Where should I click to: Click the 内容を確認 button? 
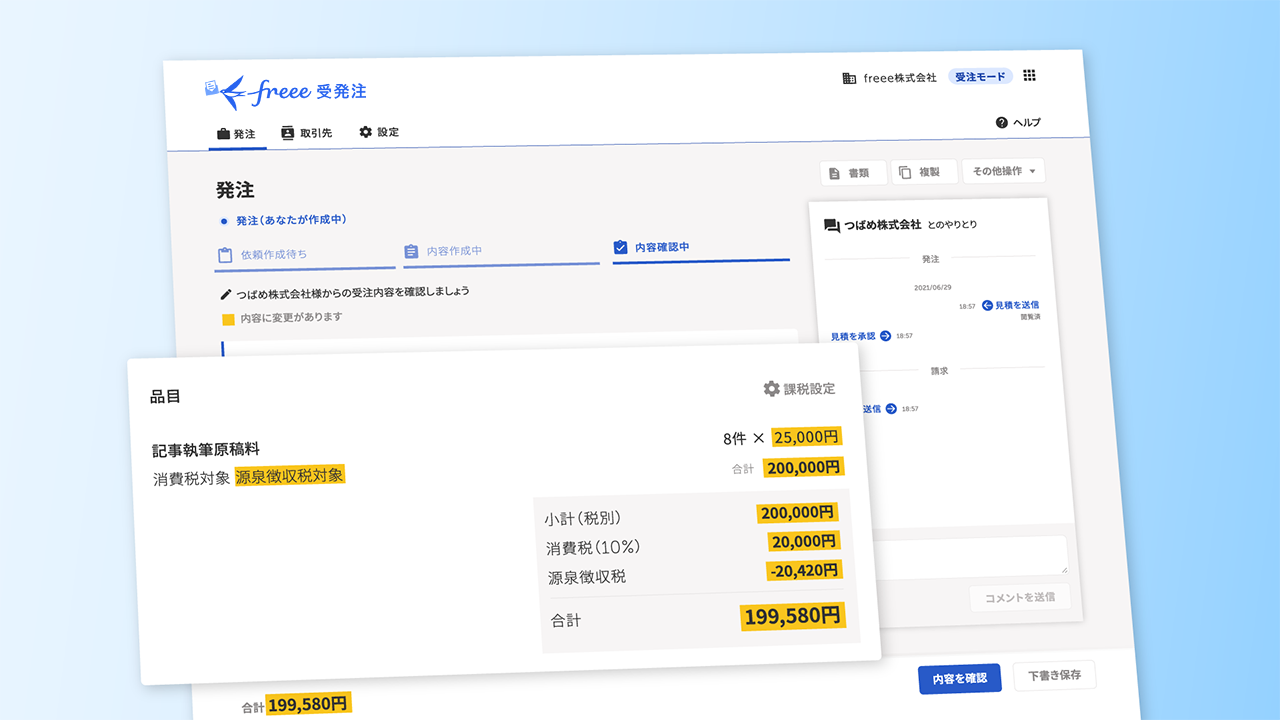coord(959,678)
